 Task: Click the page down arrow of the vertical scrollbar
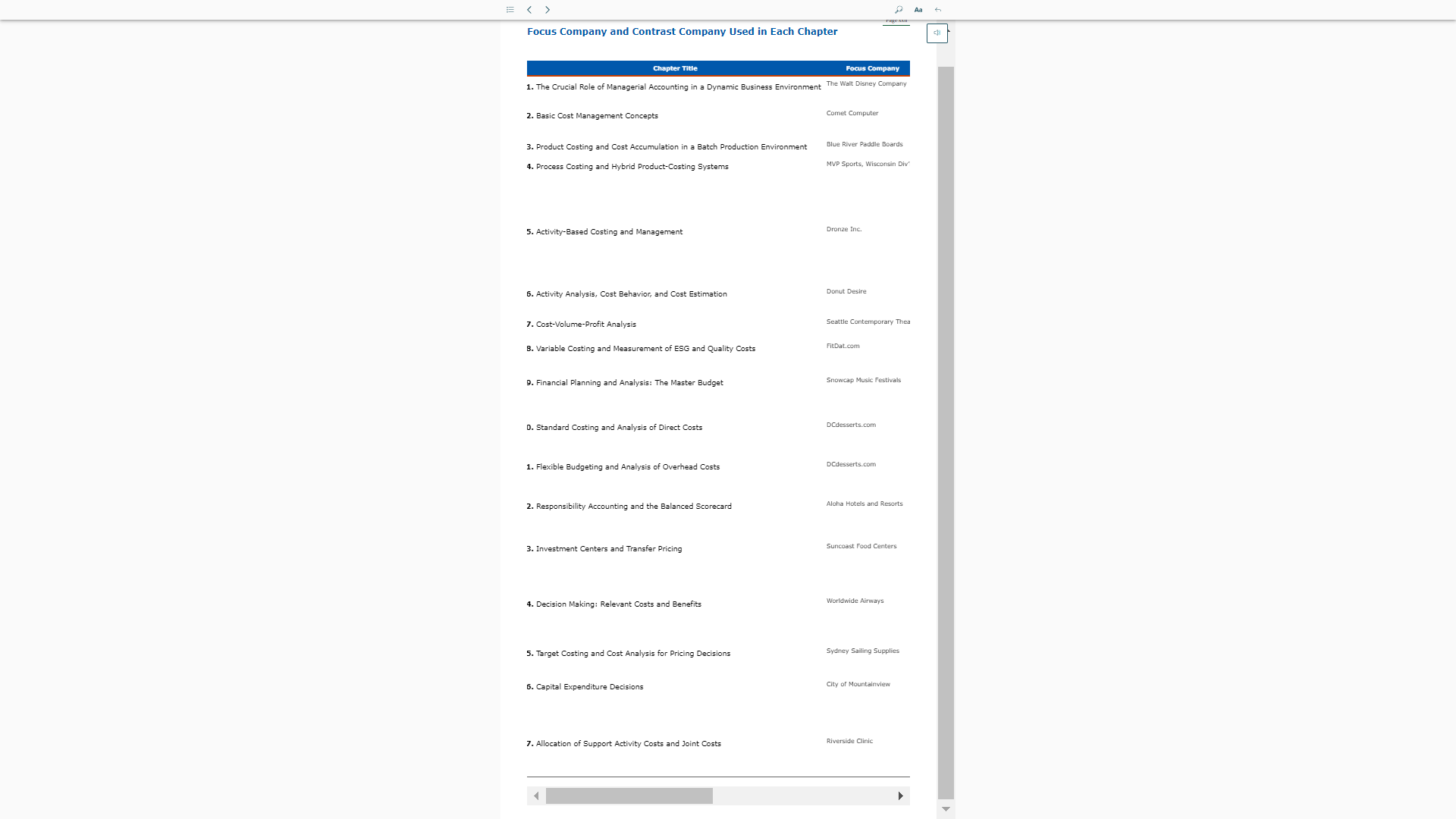946,809
